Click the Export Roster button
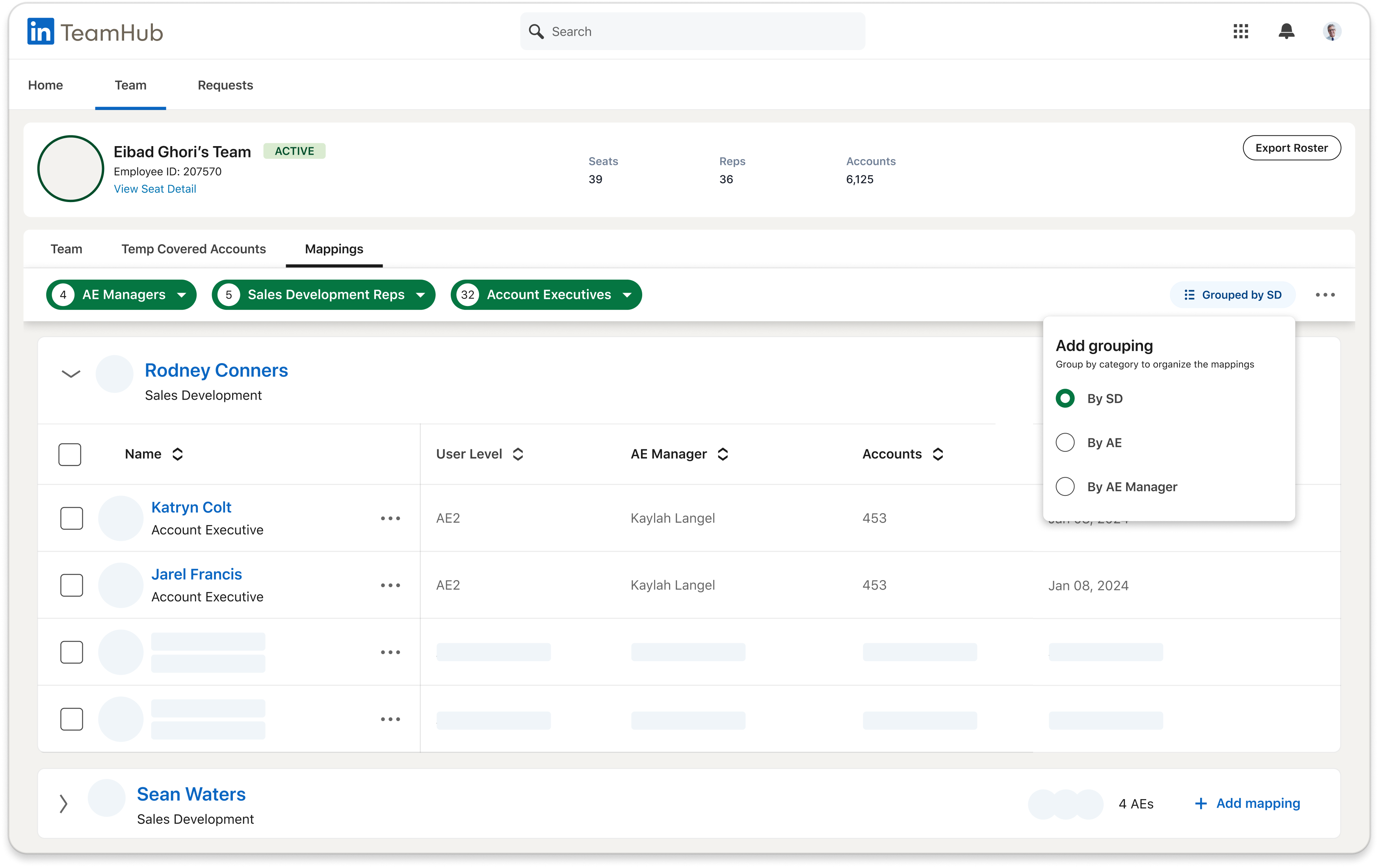 [x=1292, y=148]
